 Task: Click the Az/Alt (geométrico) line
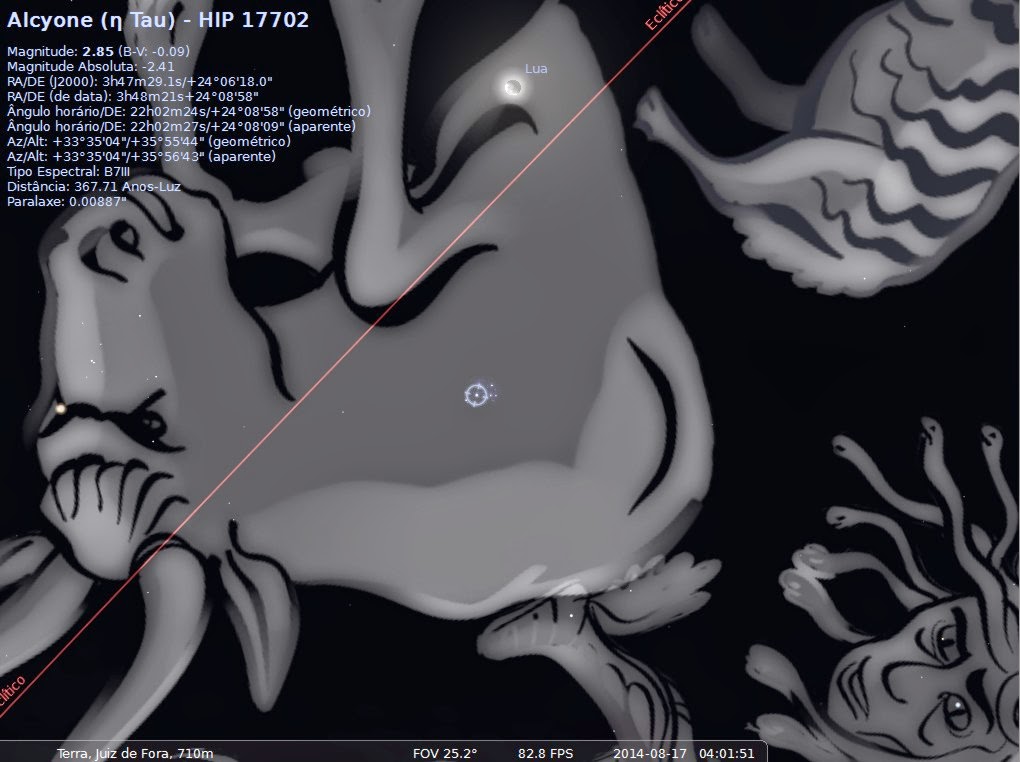[x=149, y=141]
